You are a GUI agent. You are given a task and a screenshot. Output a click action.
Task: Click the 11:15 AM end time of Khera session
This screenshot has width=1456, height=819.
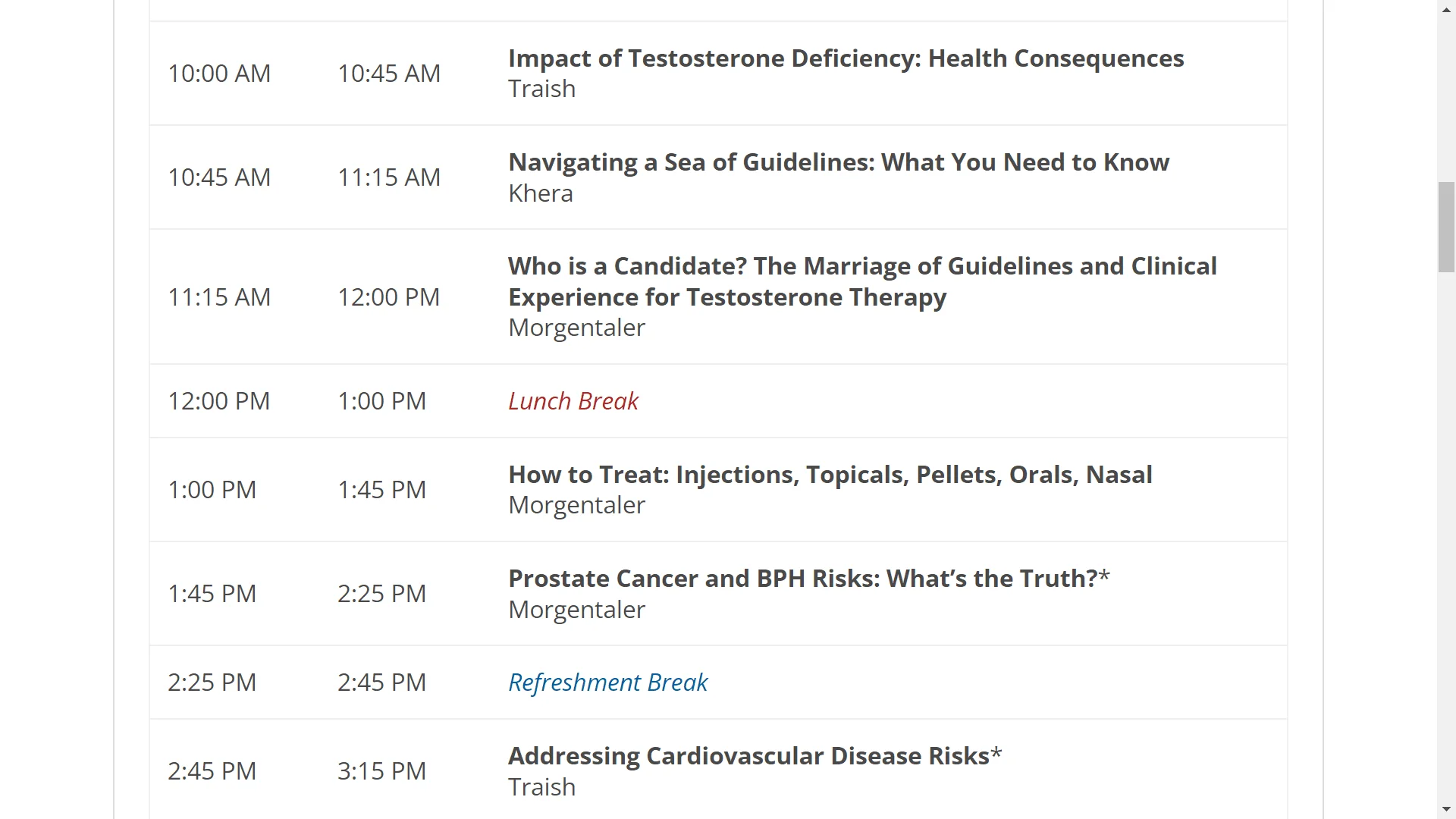click(389, 177)
